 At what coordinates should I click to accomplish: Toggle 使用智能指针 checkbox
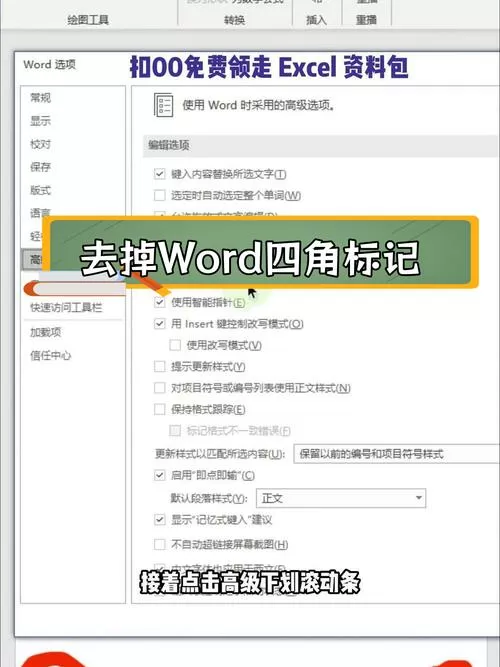coord(160,302)
